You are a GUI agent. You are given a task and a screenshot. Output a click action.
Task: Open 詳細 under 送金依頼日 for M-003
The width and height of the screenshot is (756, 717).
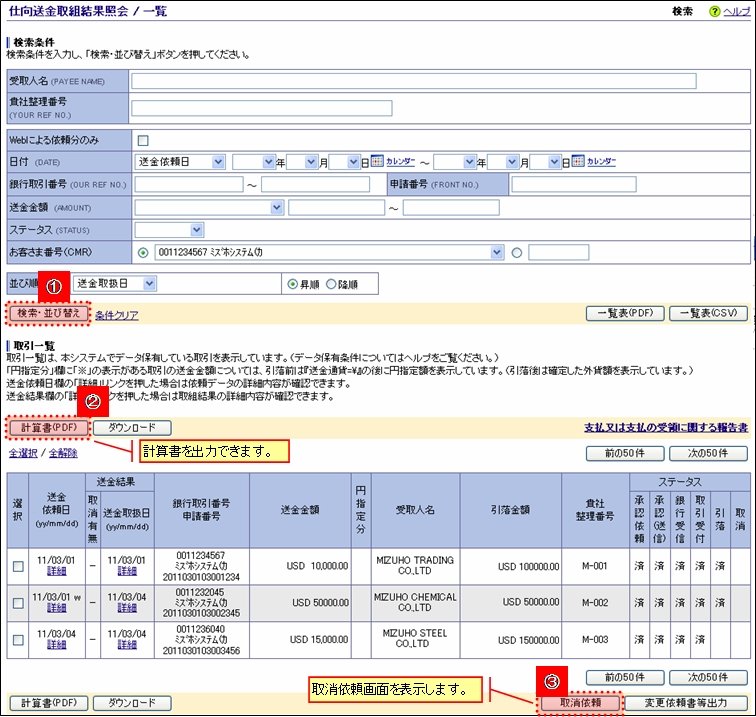56,645
